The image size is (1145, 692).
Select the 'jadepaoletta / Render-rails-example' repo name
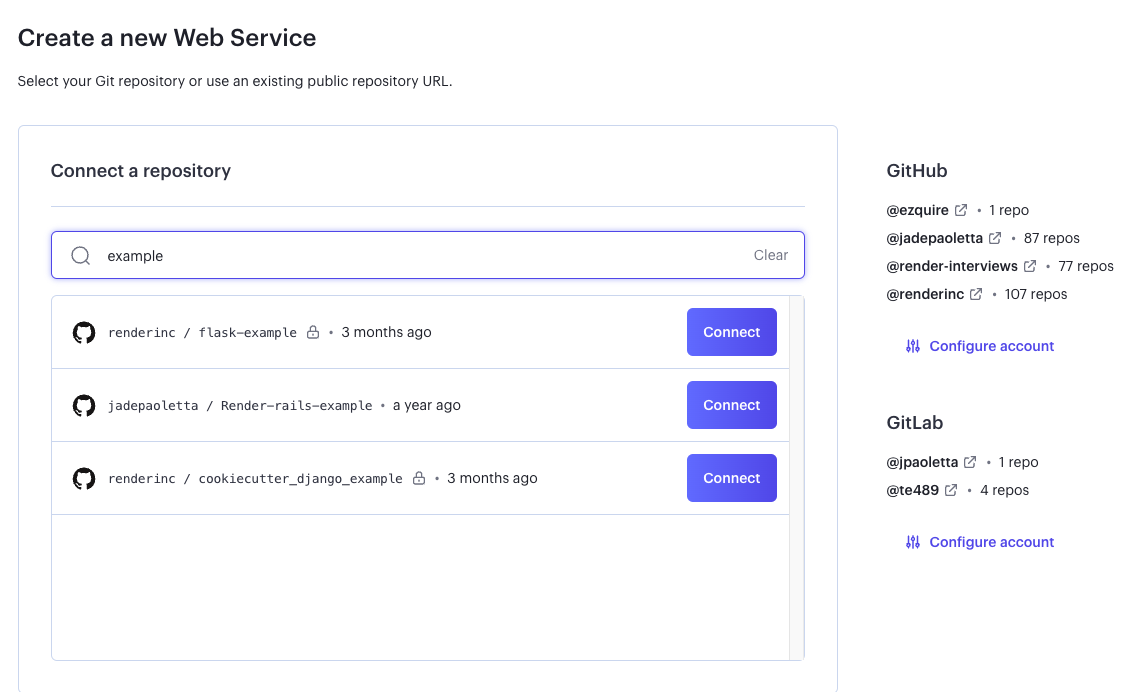coord(240,405)
